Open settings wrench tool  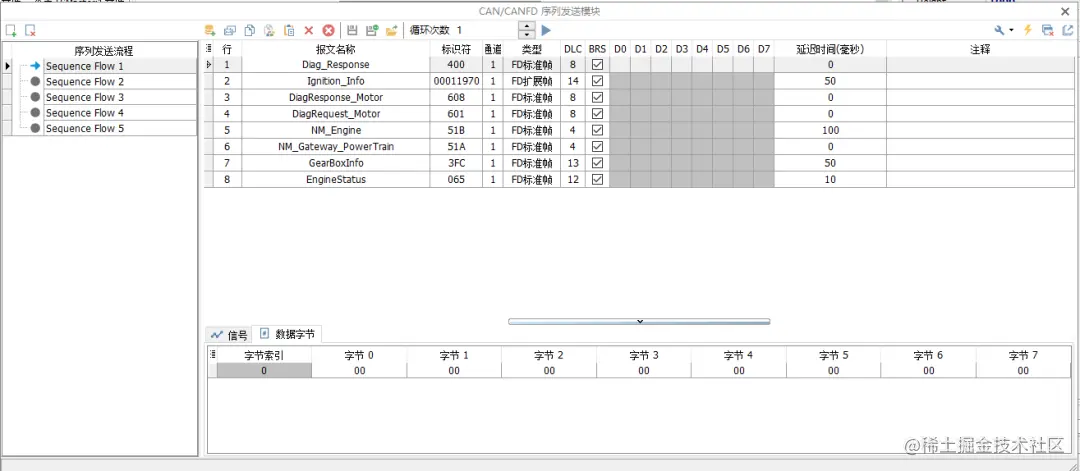point(999,30)
